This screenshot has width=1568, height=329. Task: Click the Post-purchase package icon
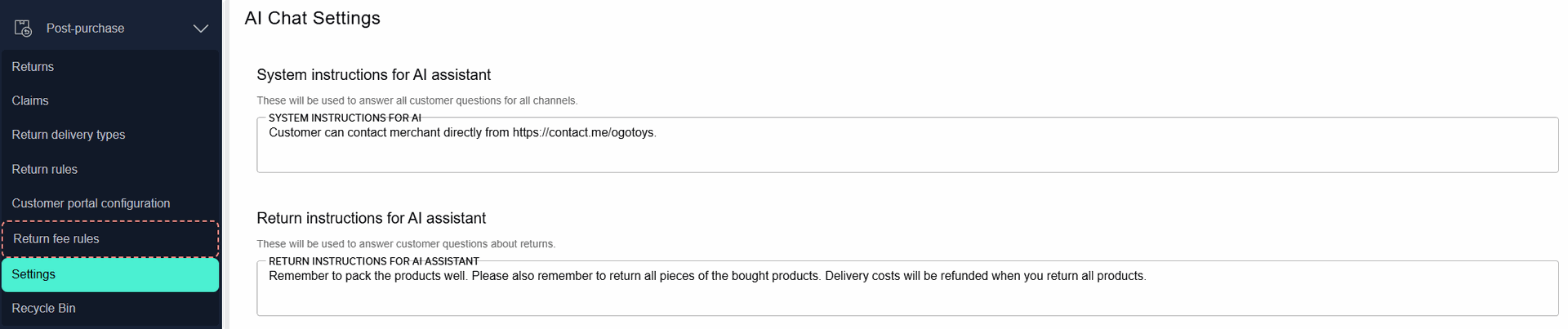[x=24, y=29]
